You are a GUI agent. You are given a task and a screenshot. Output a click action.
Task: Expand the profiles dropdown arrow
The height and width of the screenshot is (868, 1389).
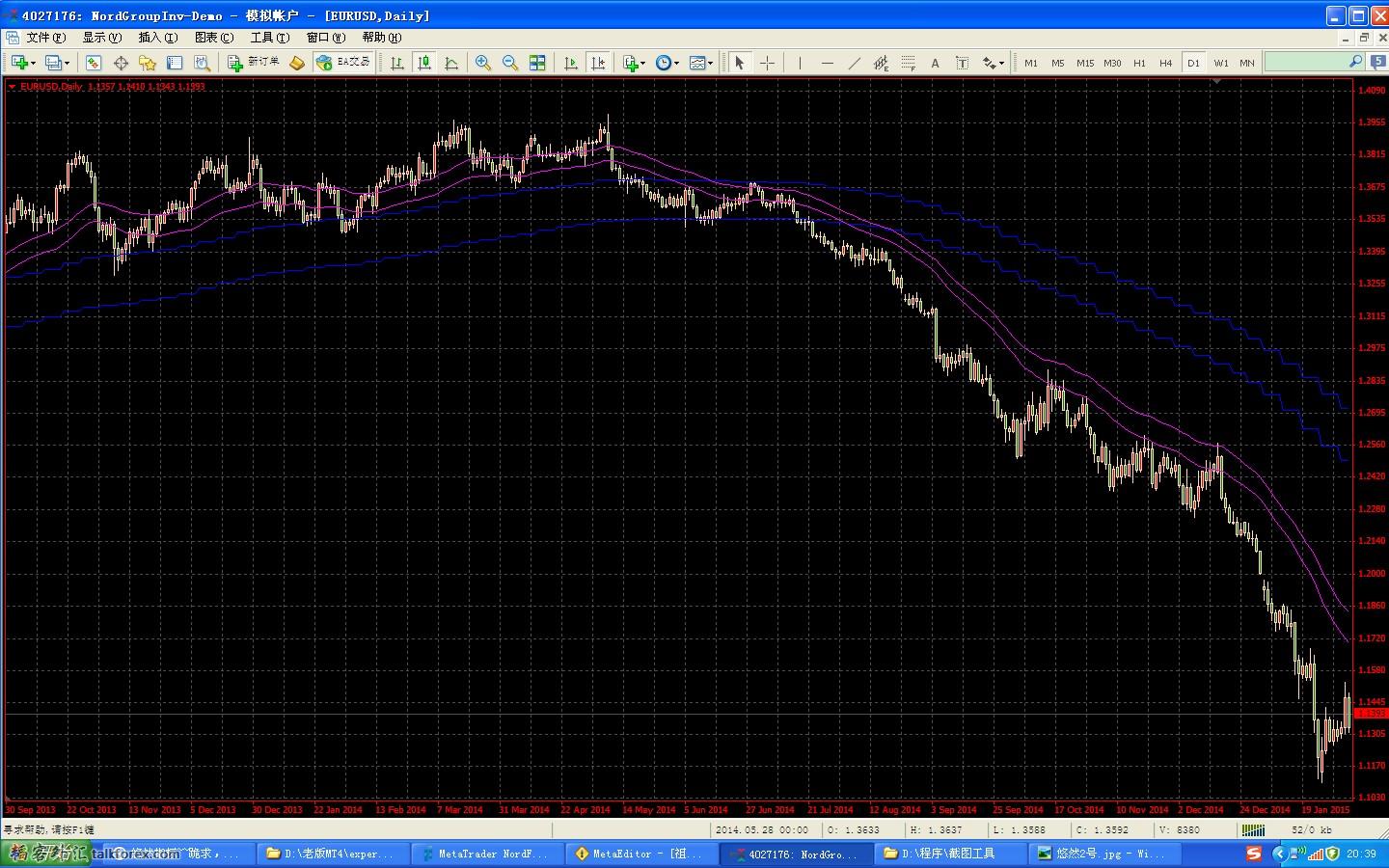(x=67, y=63)
